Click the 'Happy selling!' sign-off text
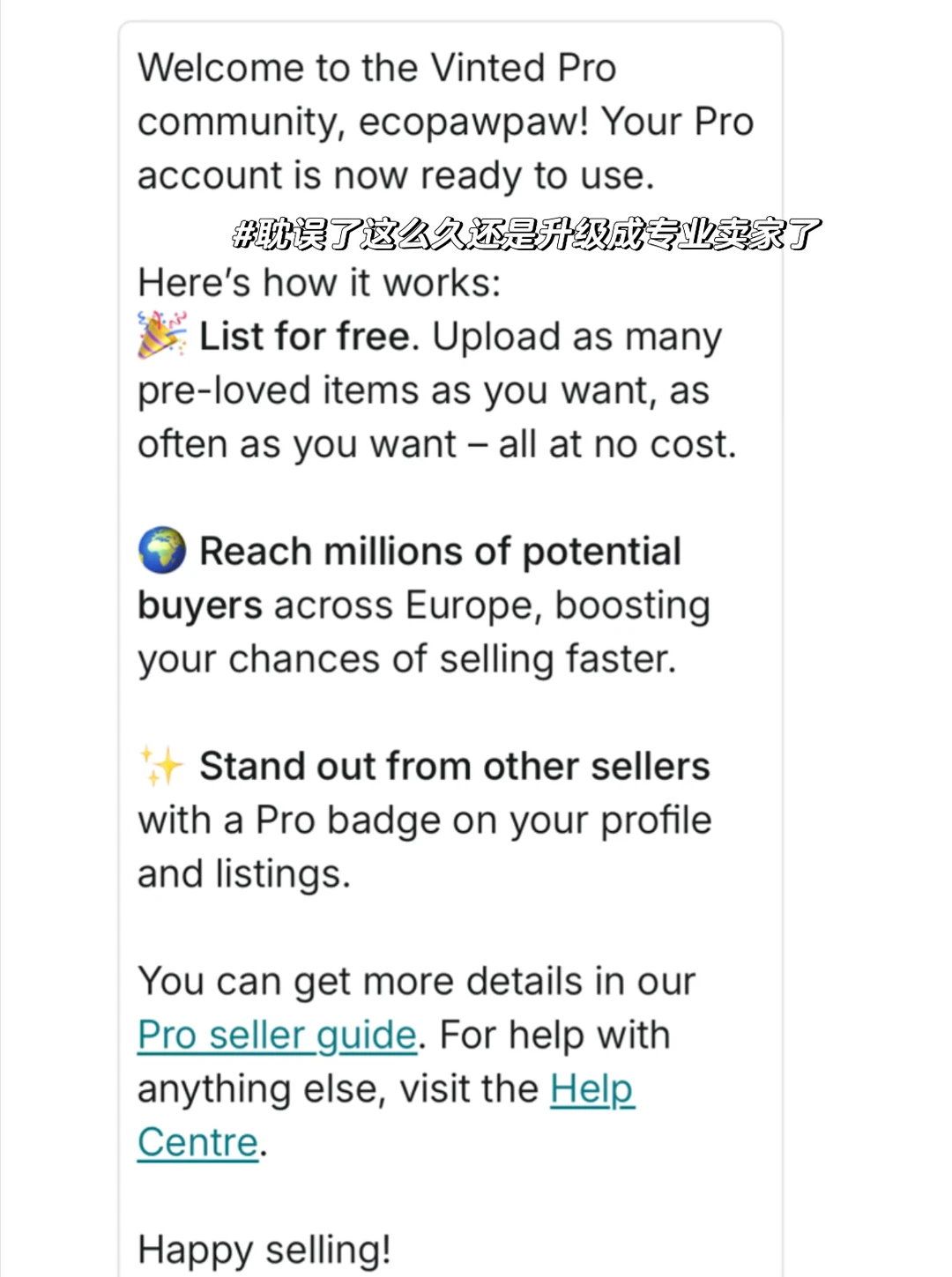The height and width of the screenshot is (1277, 952). 264,1249
